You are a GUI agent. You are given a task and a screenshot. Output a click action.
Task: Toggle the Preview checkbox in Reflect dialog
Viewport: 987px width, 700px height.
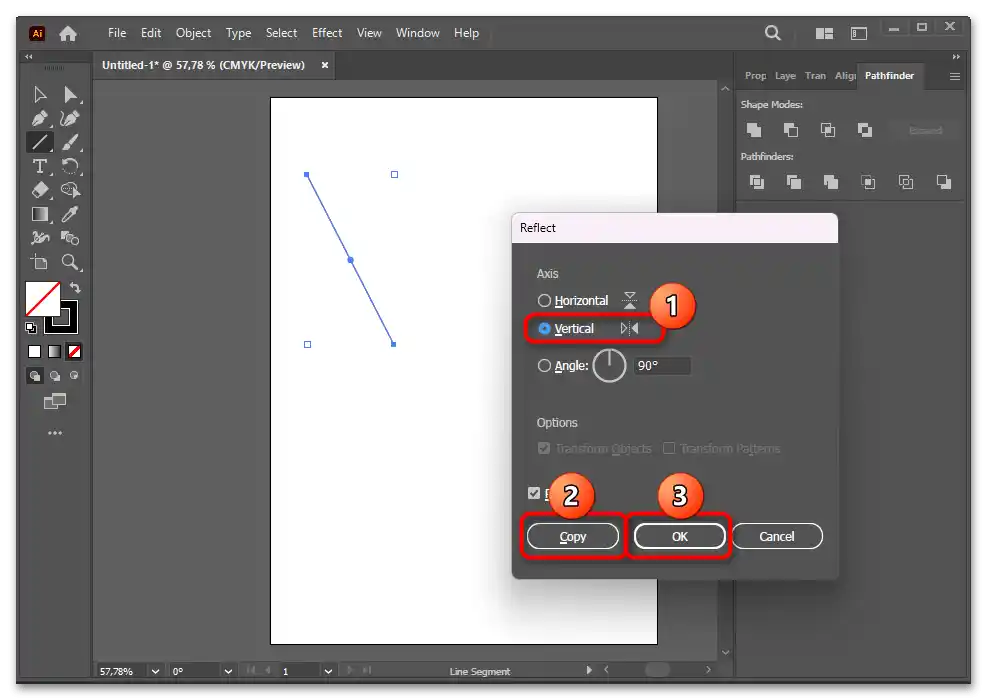[x=534, y=493]
